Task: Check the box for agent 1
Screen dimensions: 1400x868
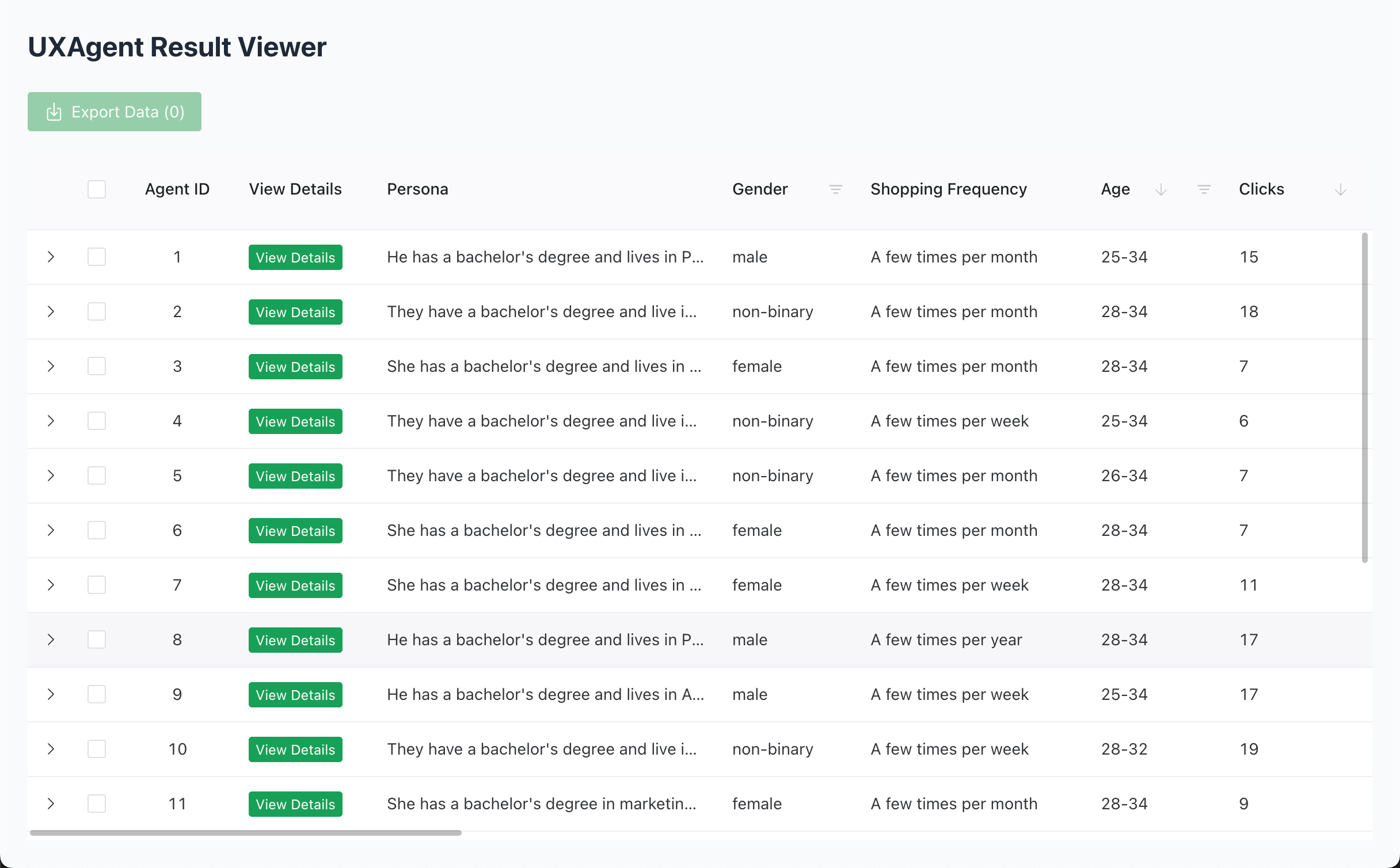Action: (x=97, y=257)
